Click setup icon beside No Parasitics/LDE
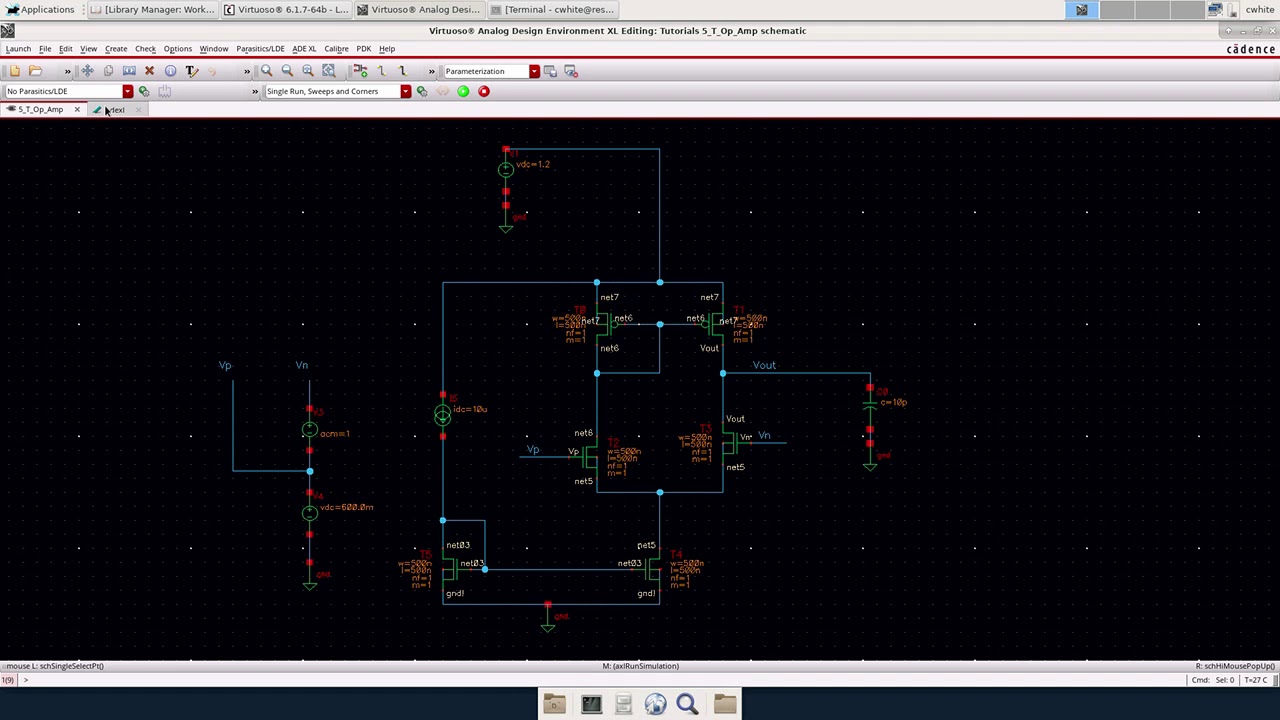 point(144,91)
